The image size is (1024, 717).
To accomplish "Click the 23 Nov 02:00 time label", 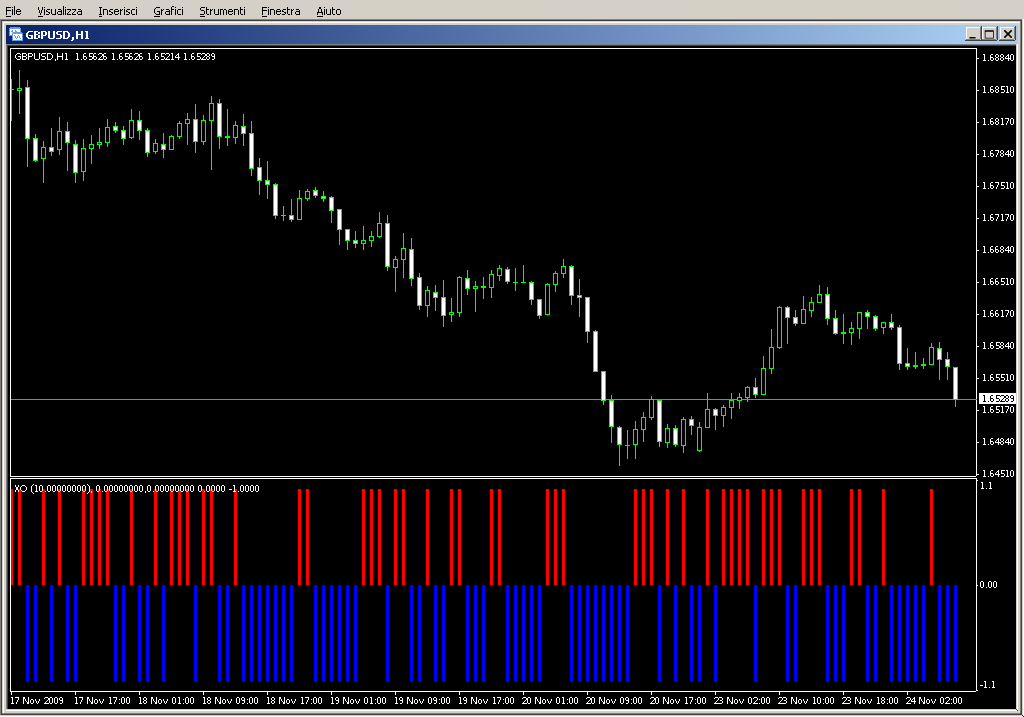I will (x=742, y=701).
